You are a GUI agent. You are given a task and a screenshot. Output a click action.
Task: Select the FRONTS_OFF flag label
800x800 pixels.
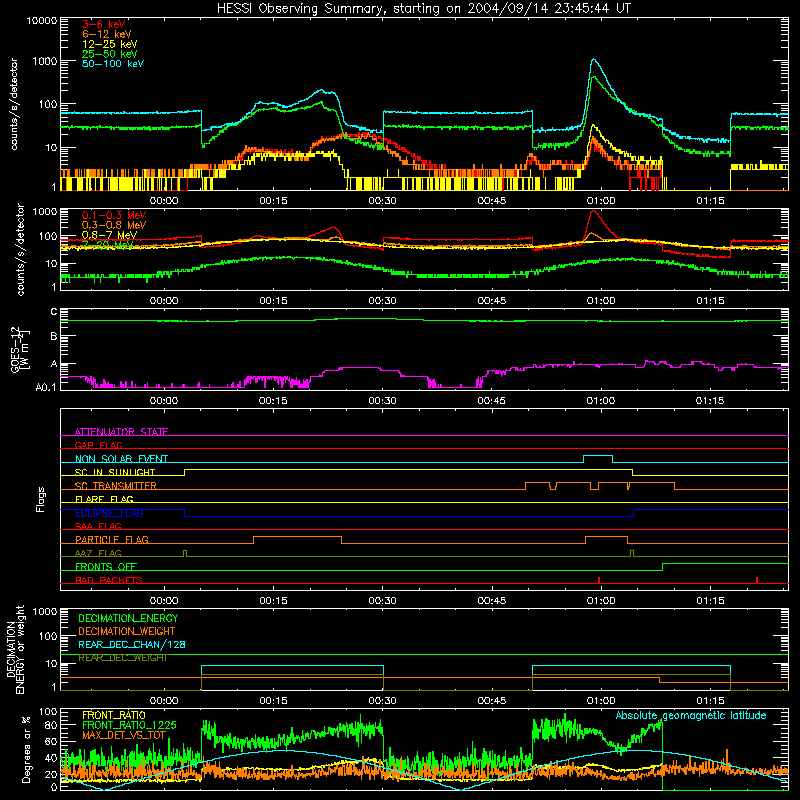tap(106, 566)
